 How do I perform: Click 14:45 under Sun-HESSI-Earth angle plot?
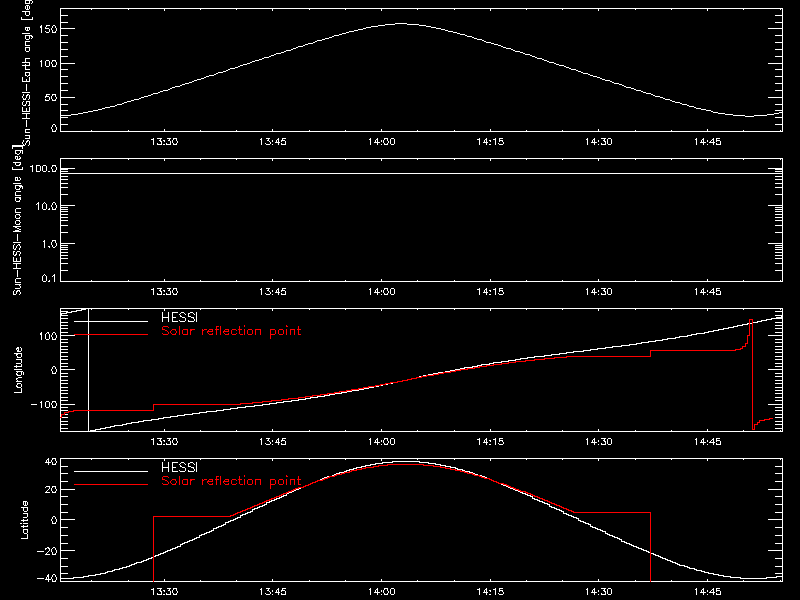click(x=708, y=142)
